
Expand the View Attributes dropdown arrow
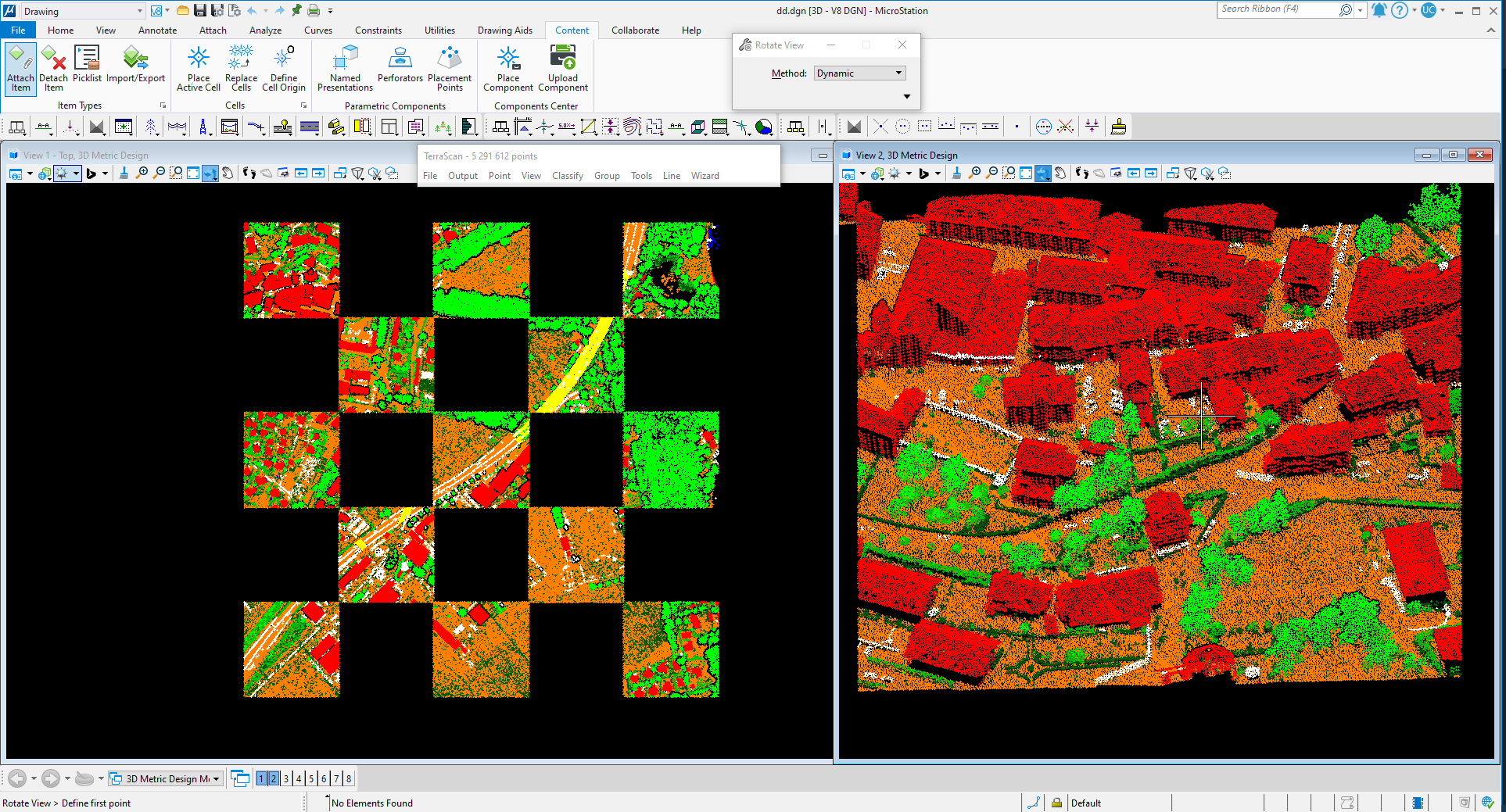(x=30, y=173)
